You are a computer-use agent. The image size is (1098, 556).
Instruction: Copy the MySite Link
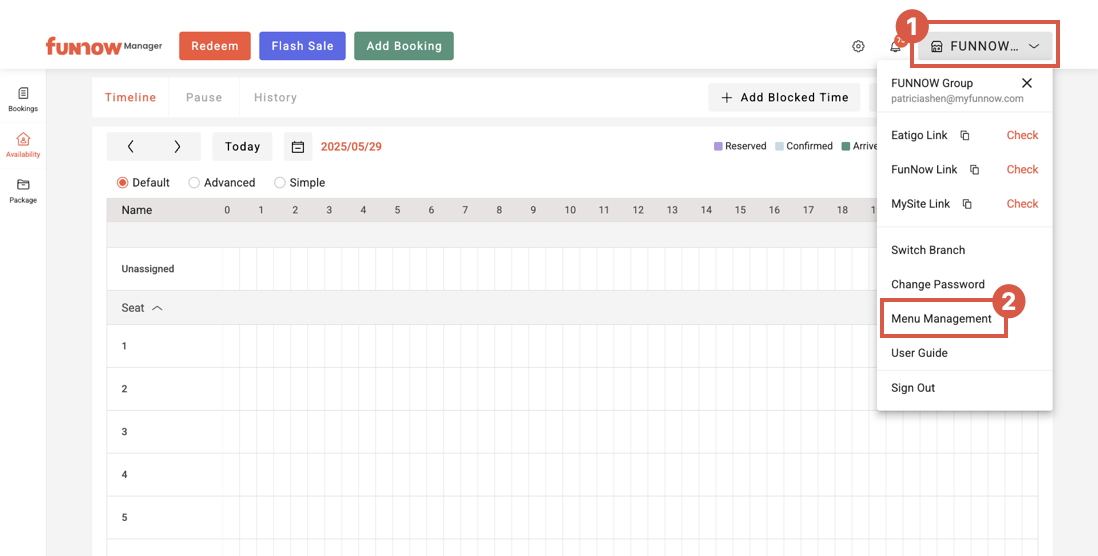click(x=967, y=204)
